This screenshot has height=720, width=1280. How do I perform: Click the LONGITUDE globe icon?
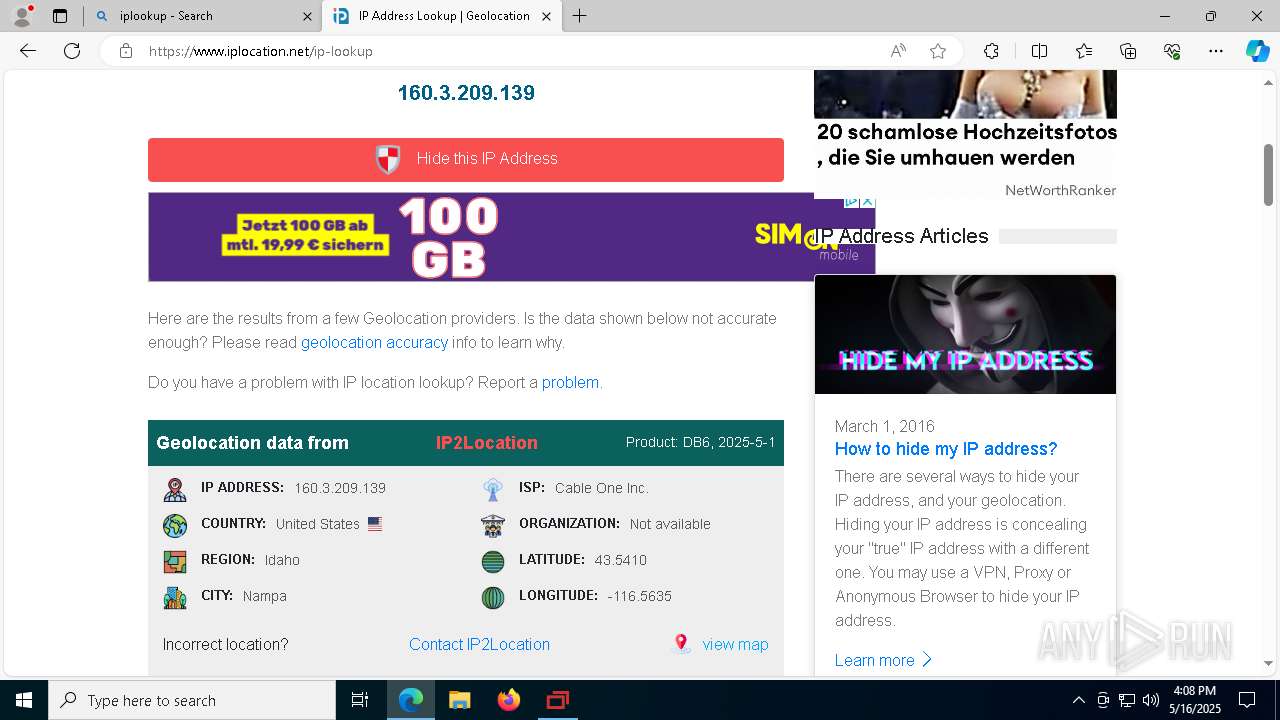493,597
